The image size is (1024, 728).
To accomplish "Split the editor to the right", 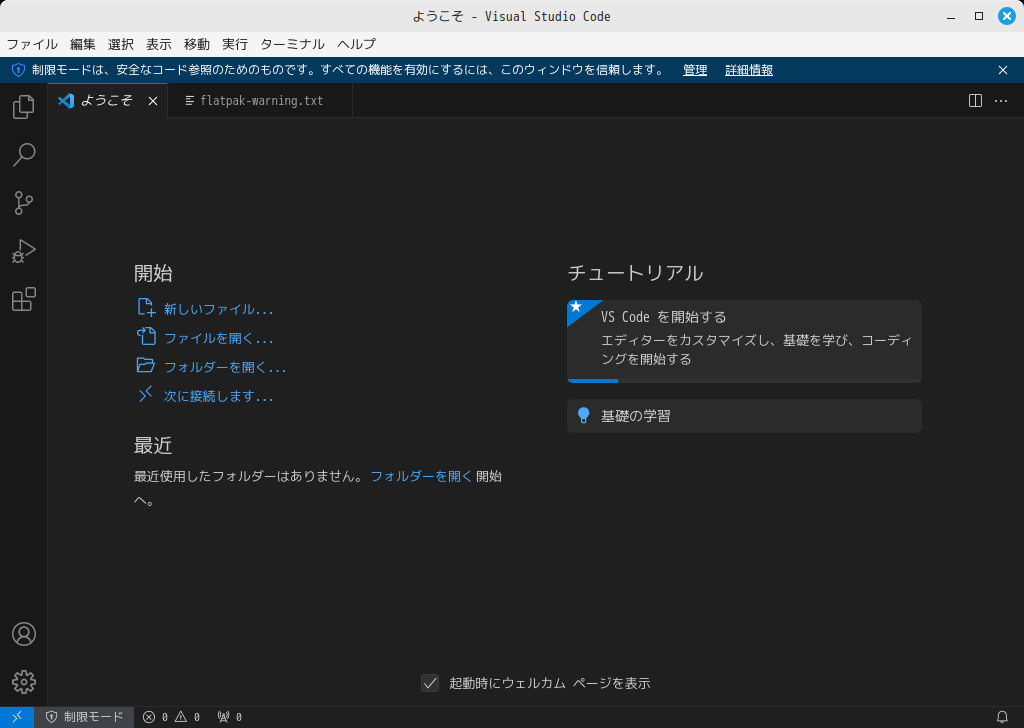I will tap(975, 101).
